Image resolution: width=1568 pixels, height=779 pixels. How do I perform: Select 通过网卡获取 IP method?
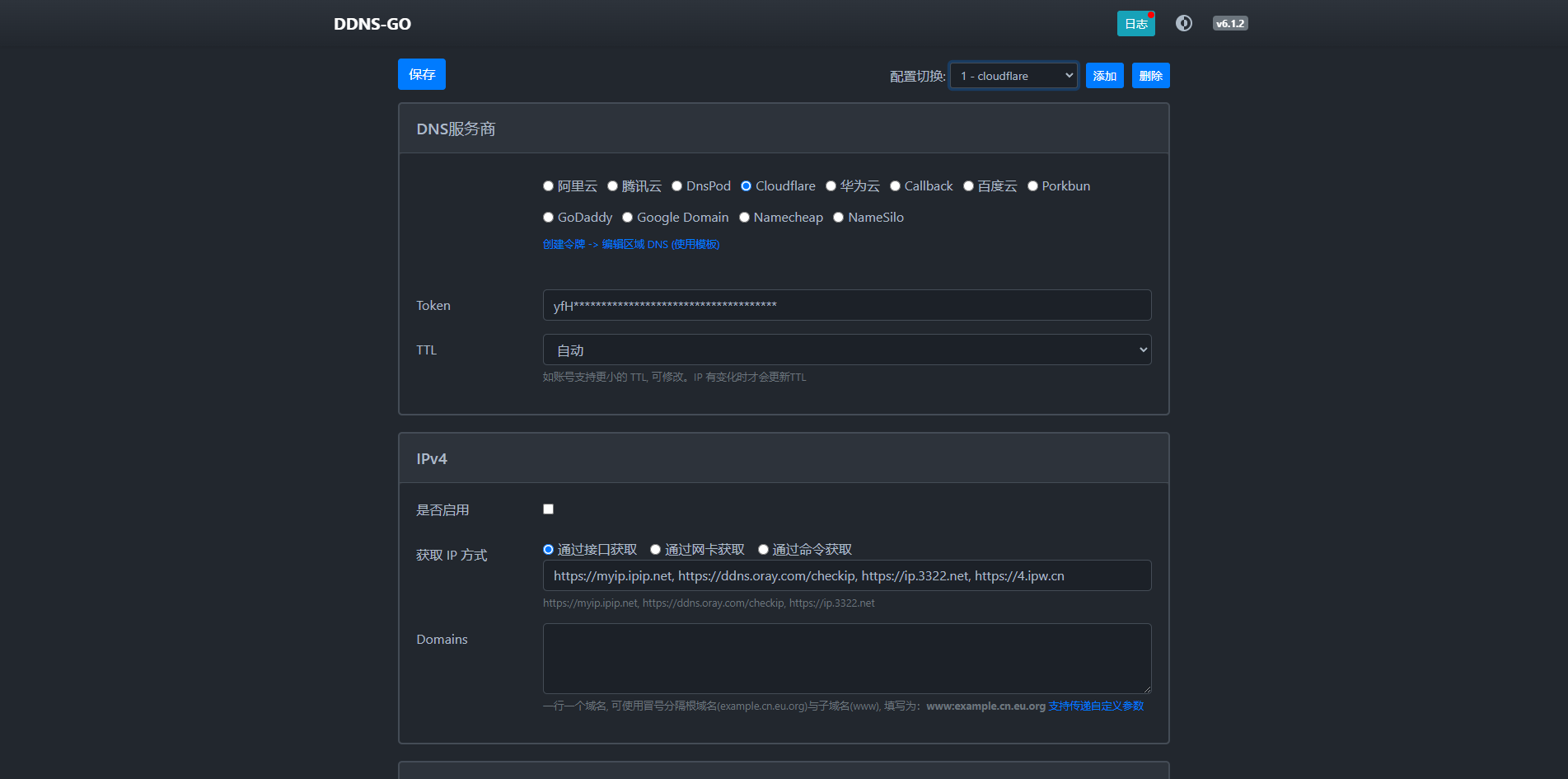(655, 550)
